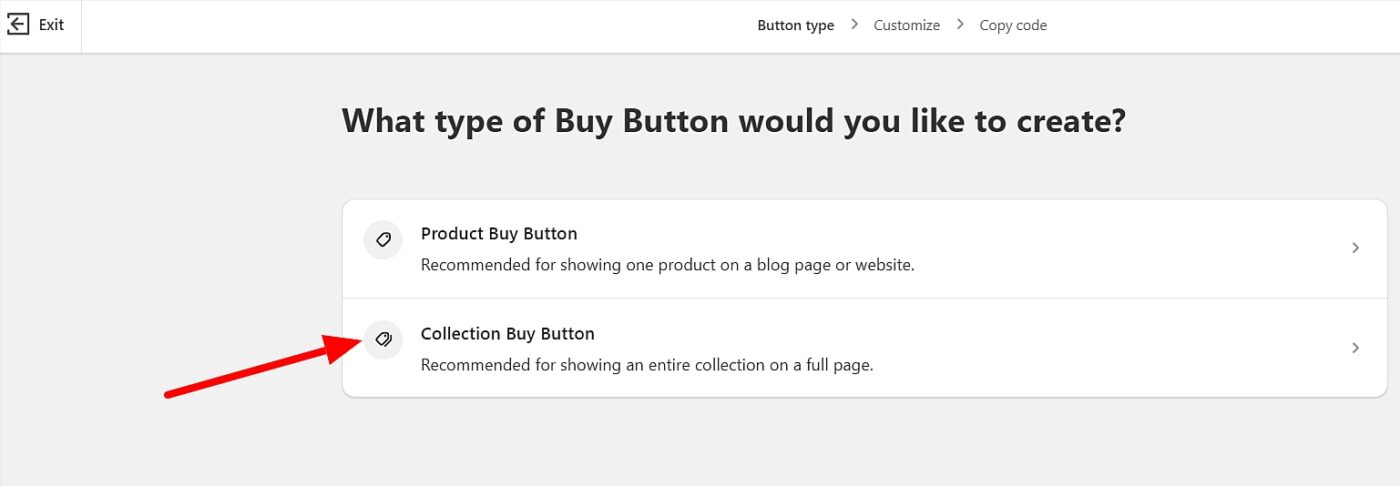Click the Buy Button type heading
This screenshot has height=486, width=1400.
click(734, 121)
